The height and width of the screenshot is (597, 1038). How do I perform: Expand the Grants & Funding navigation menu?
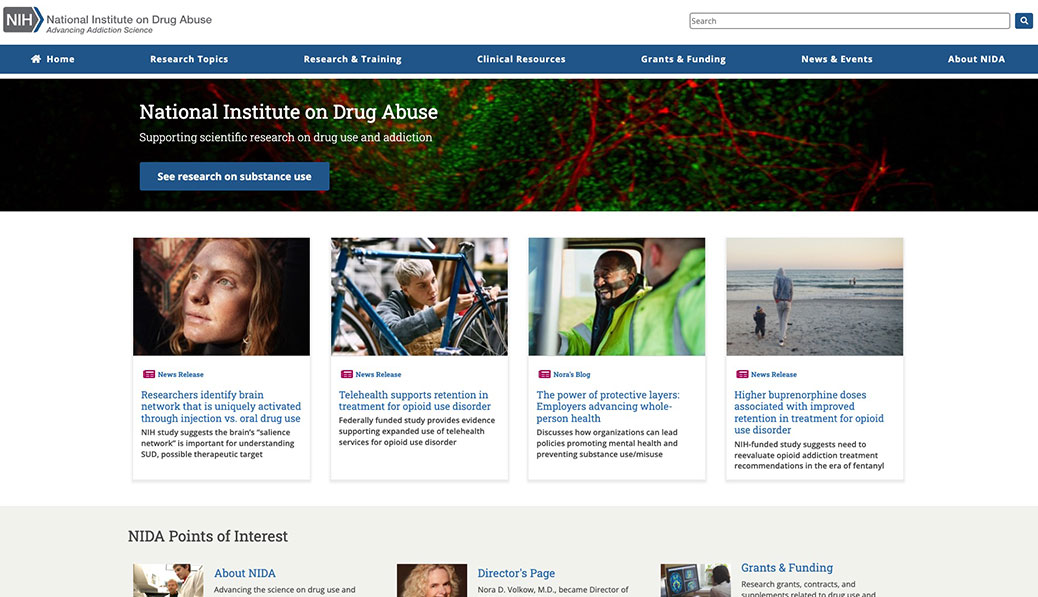click(x=683, y=59)
